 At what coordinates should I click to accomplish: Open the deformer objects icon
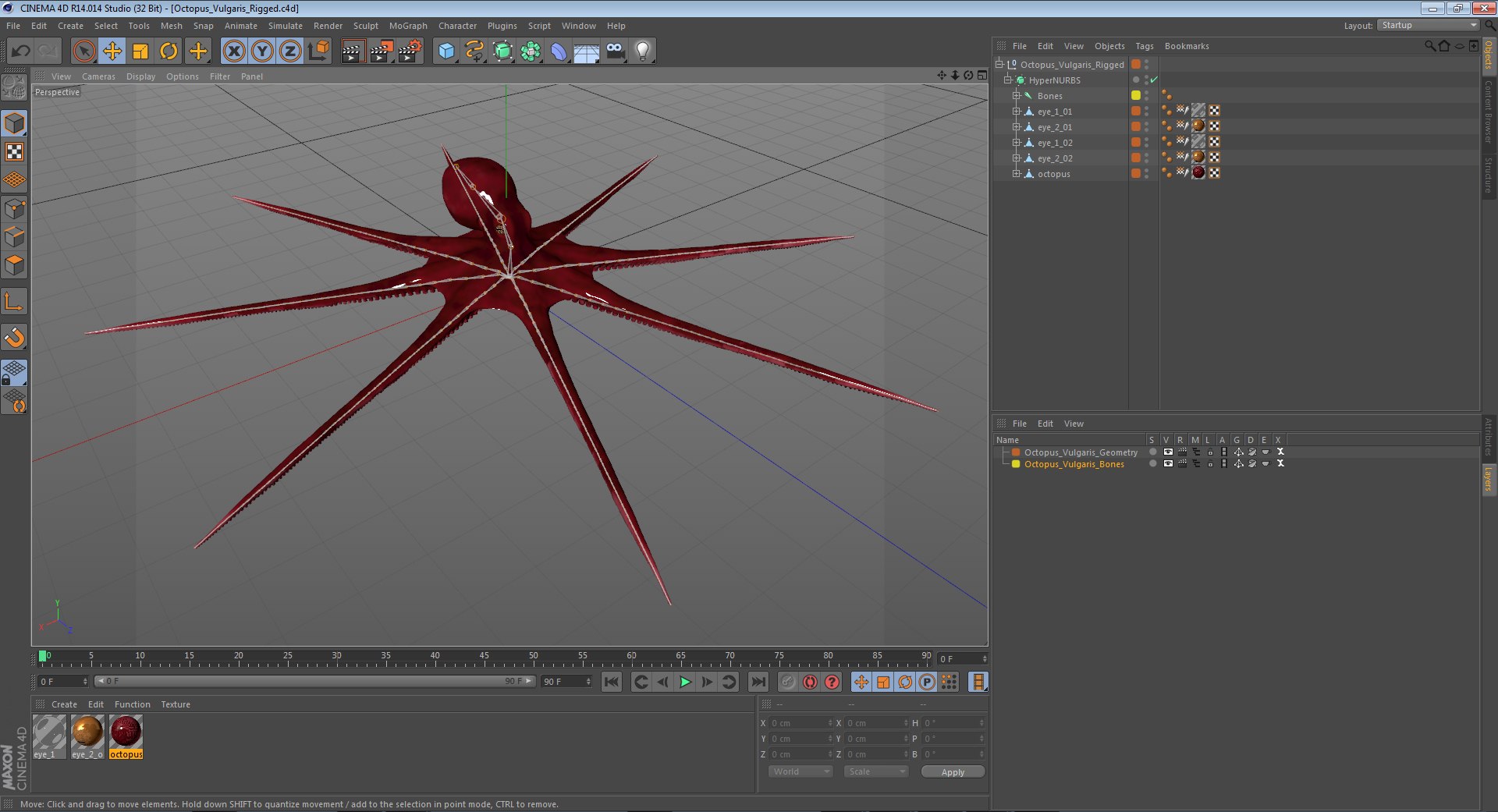559,51
